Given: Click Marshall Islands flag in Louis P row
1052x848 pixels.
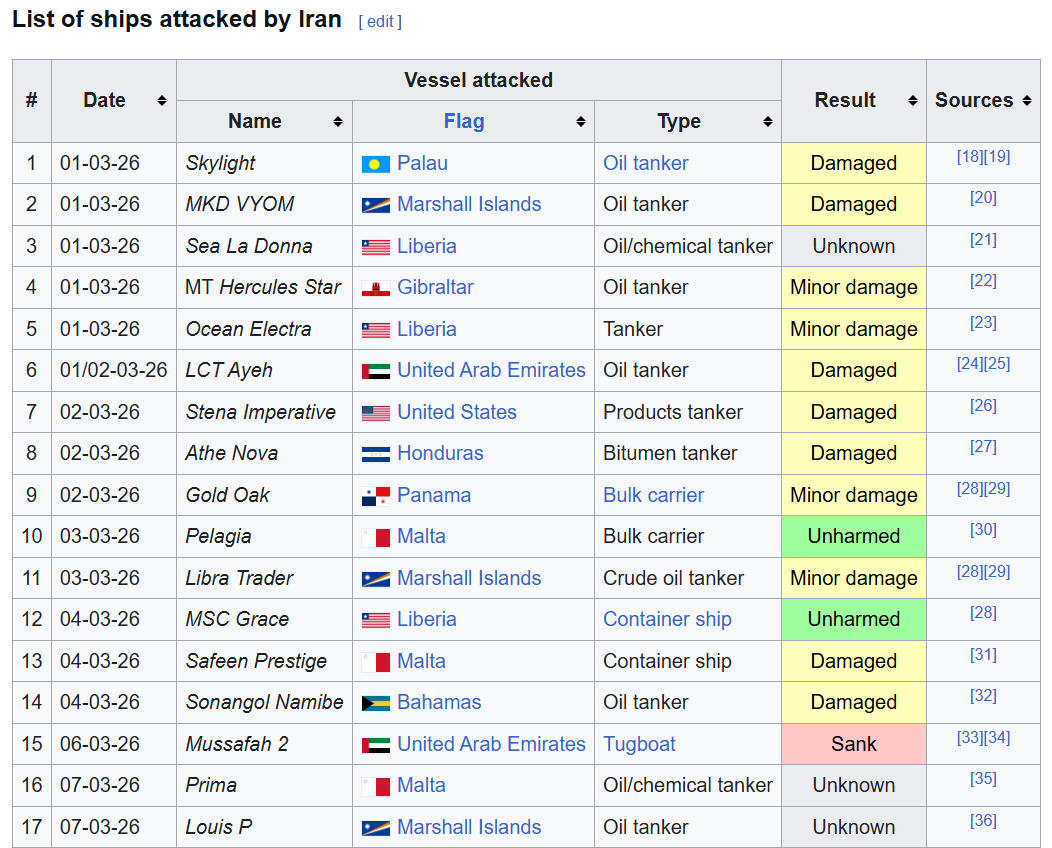Looking at the screenshot, I should (x=376, y=828).
